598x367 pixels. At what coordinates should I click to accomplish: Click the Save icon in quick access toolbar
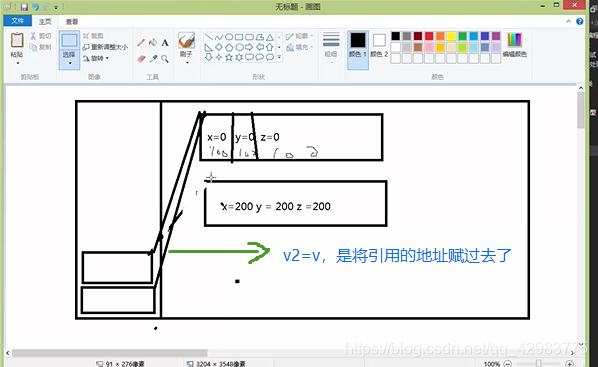(x=24, y=7)
